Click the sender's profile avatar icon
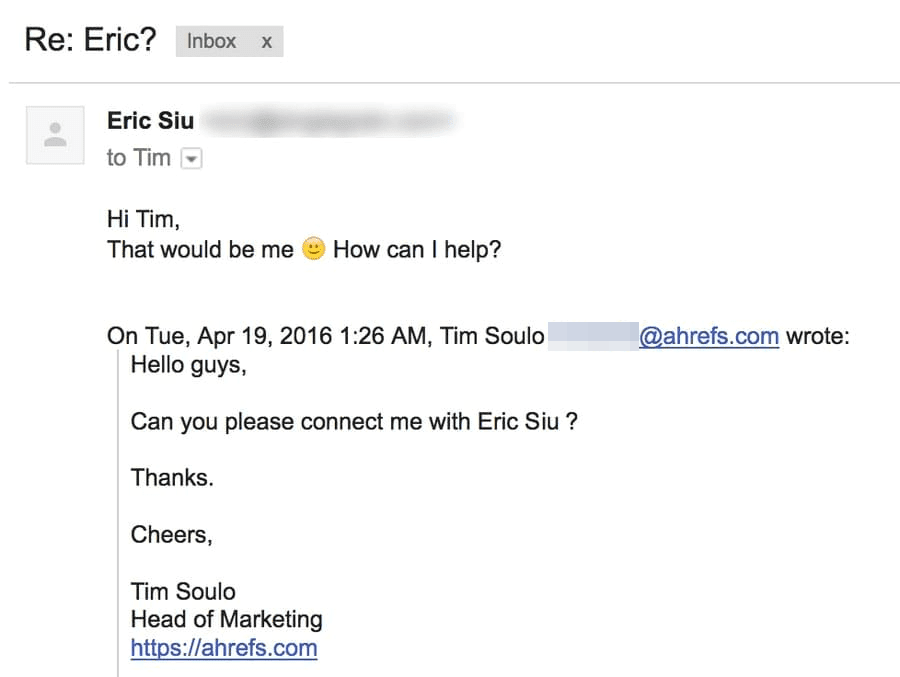 pyautogui.click(x=55, y=135)
